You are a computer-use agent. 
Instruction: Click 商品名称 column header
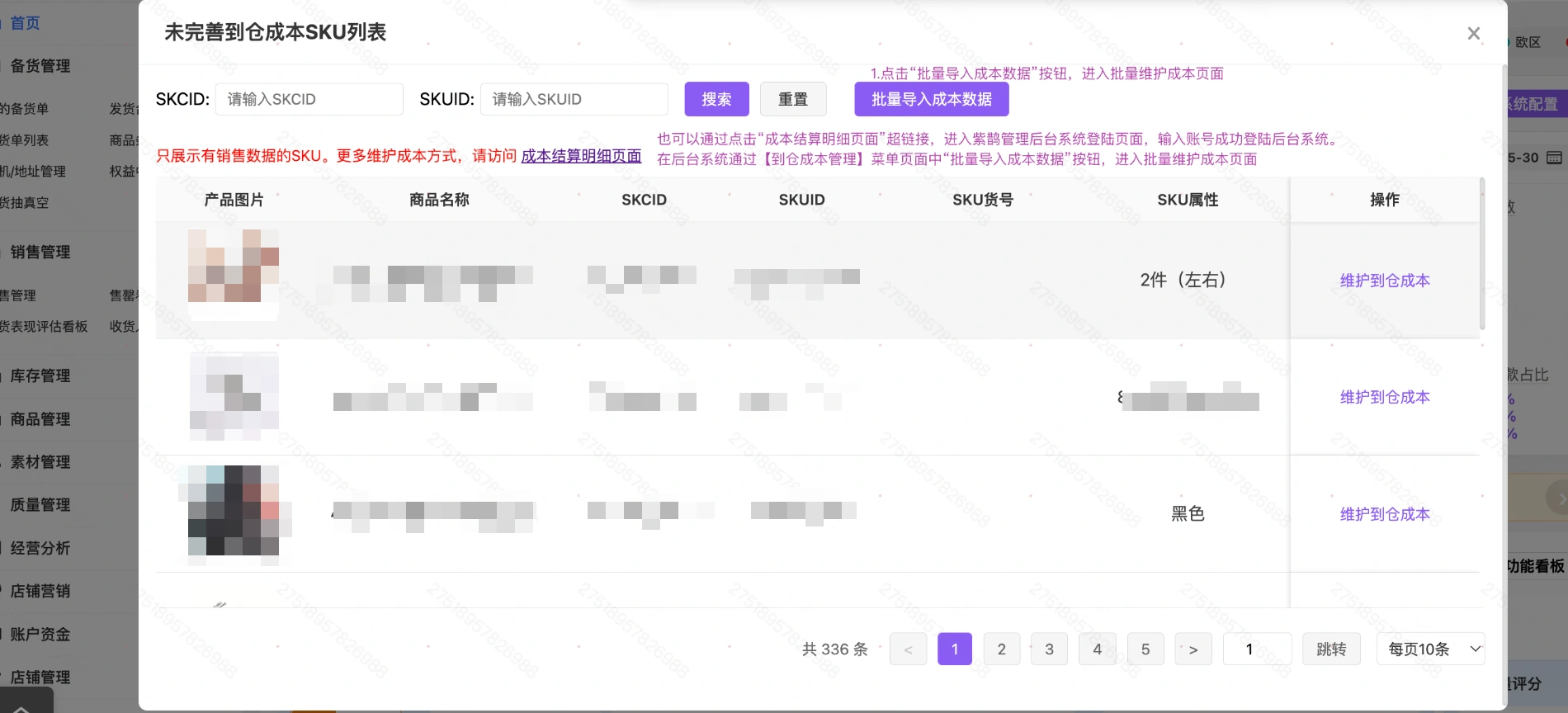click(439, 200)
